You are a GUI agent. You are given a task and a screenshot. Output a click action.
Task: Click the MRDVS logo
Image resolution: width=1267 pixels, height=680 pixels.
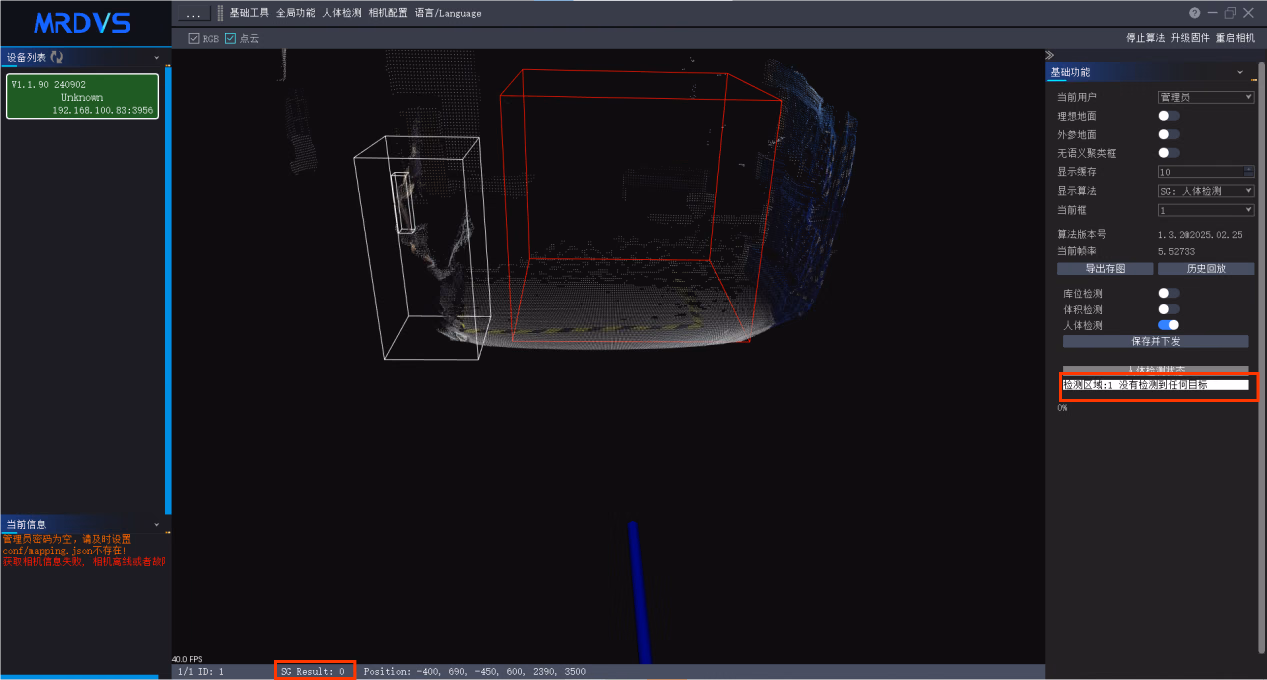[x=83, y=22]
